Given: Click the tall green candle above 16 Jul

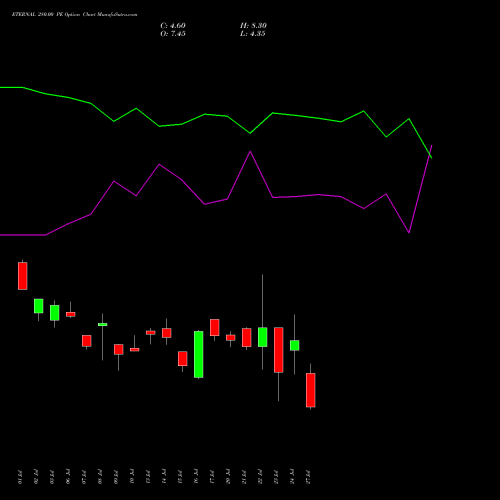Looking at the screenshot, I should pyautogui.click(x=199, y=354).
